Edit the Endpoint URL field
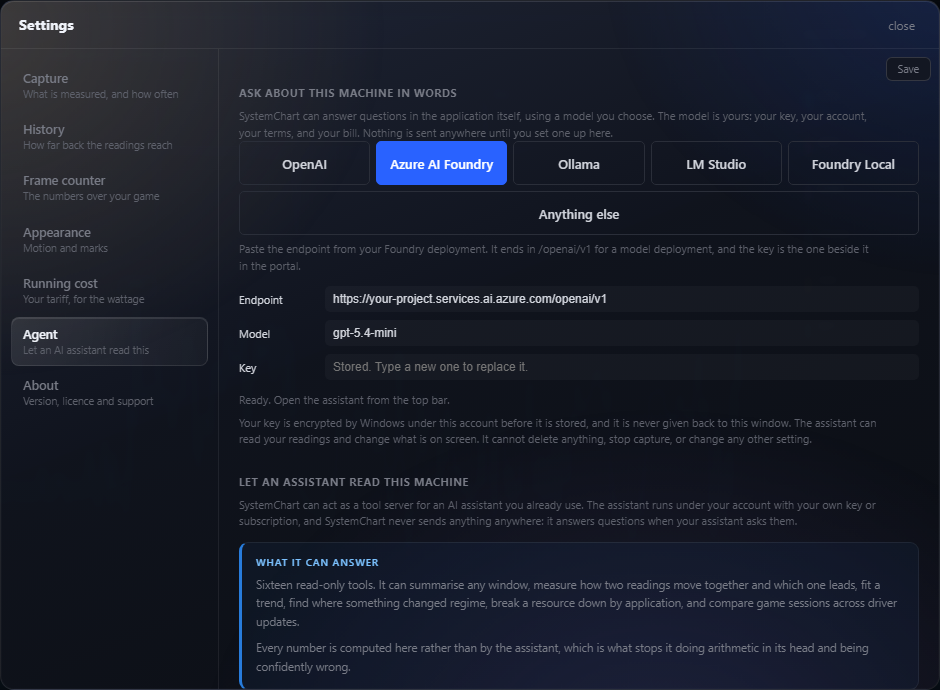This screenshot has width=940, height=690. coord(622,299)
